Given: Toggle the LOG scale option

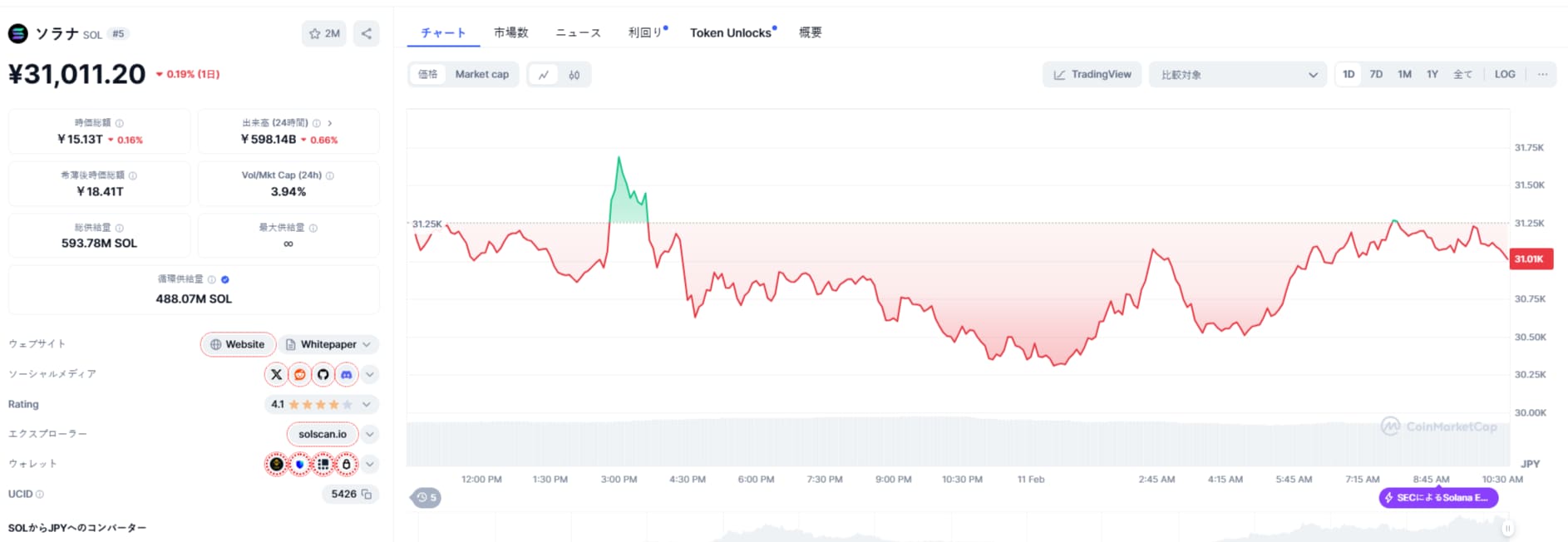Looking at the screenshot, I should point(1505,74).
